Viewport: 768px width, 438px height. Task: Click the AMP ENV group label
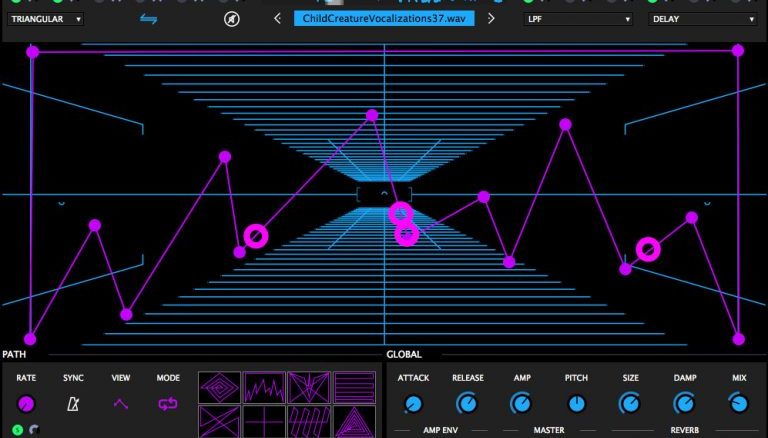[440, 430]
